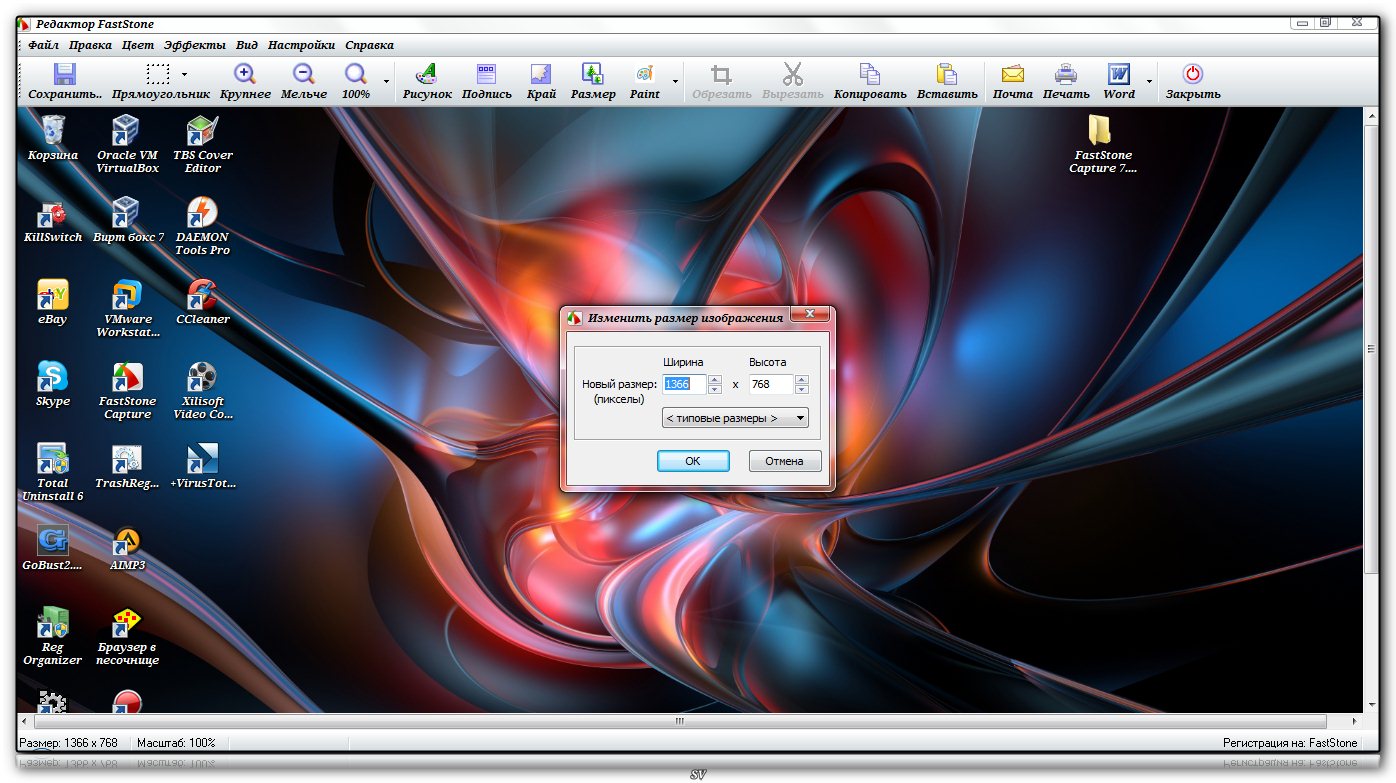Screen dimensions: 1396x783
Task: Open the dropdown arrow next to Paint
Action: click(x=675, y=81)
